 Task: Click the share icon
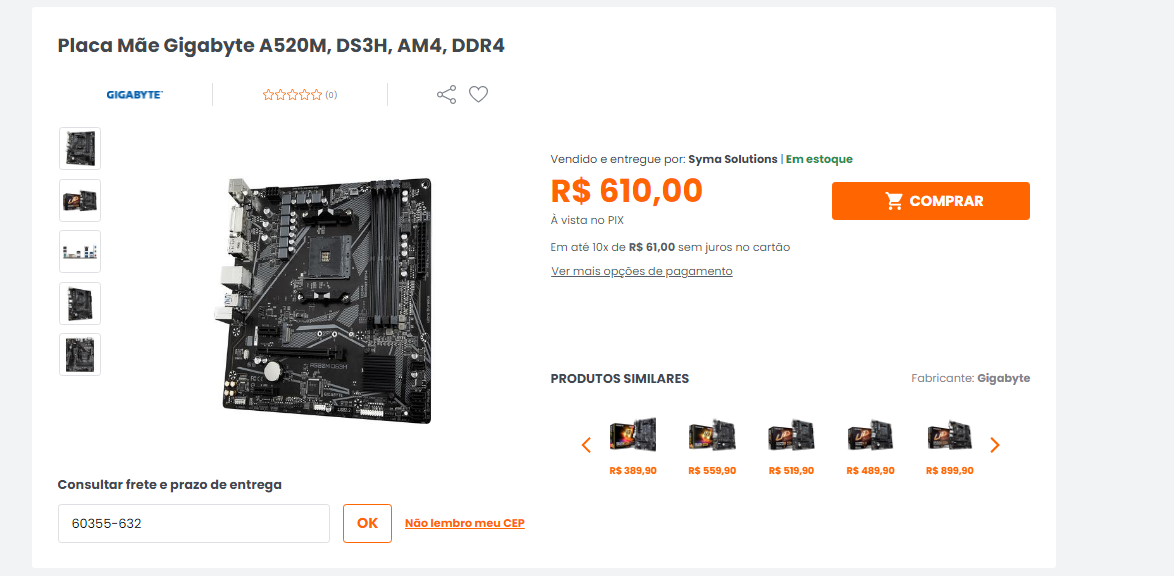pos(446,94)
